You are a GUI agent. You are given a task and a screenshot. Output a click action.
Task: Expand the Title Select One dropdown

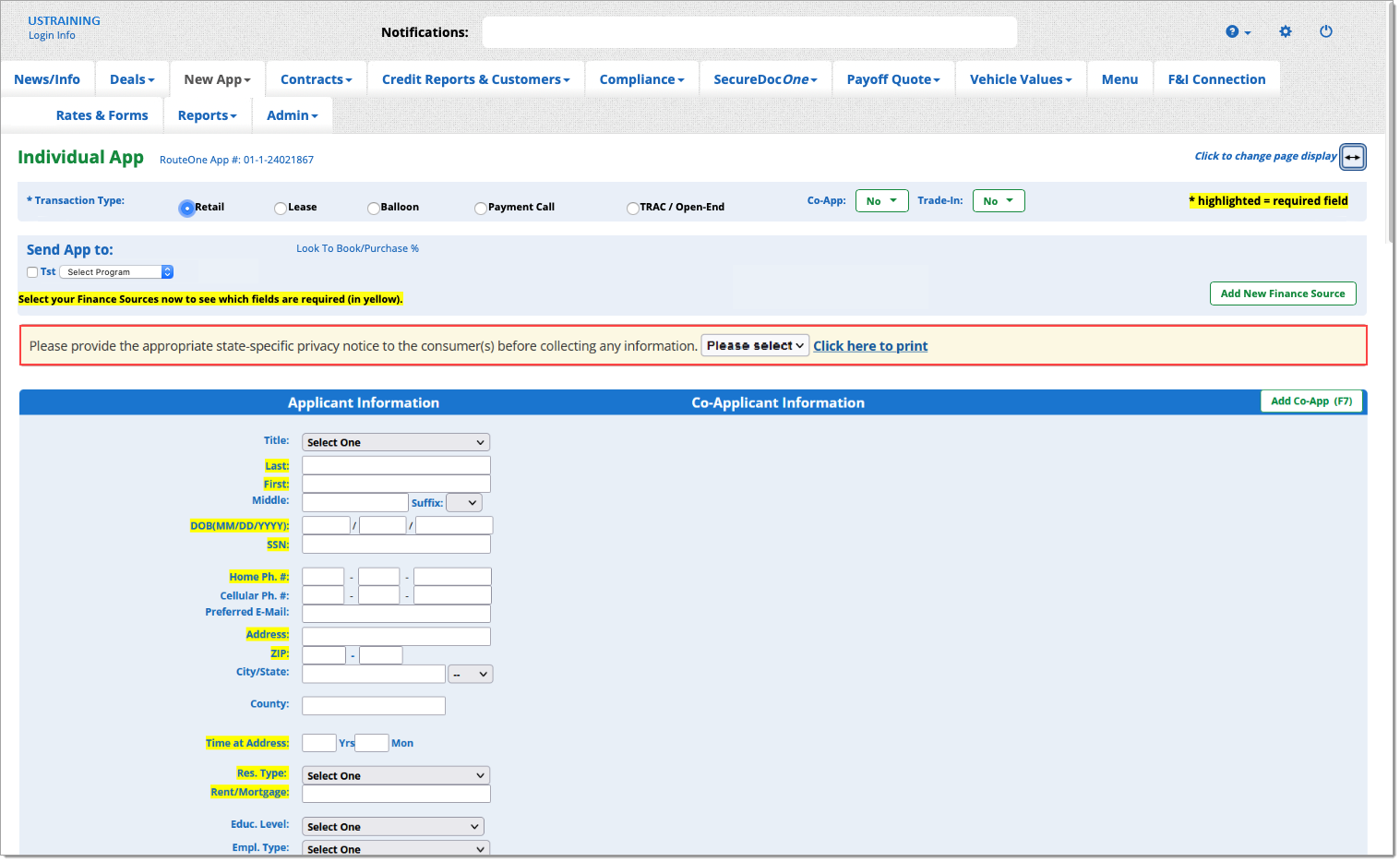point(395,443)
